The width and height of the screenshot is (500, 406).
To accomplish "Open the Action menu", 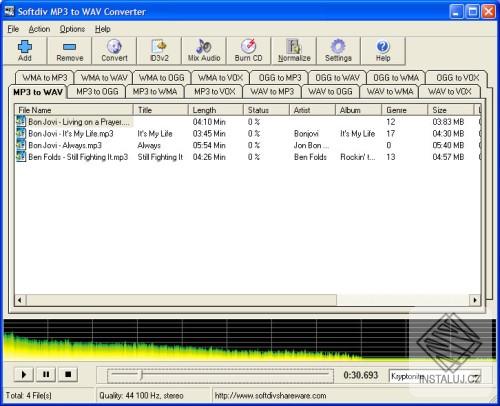I will tap(39, 29).
